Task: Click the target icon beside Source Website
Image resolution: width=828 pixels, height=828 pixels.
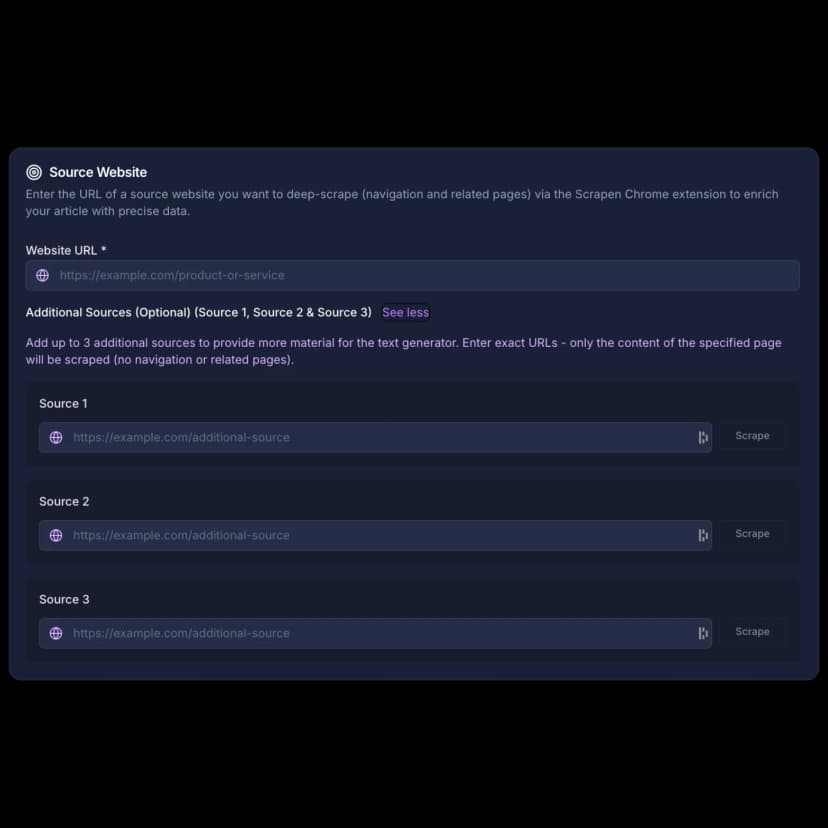Action: click(x=34, y=172)
